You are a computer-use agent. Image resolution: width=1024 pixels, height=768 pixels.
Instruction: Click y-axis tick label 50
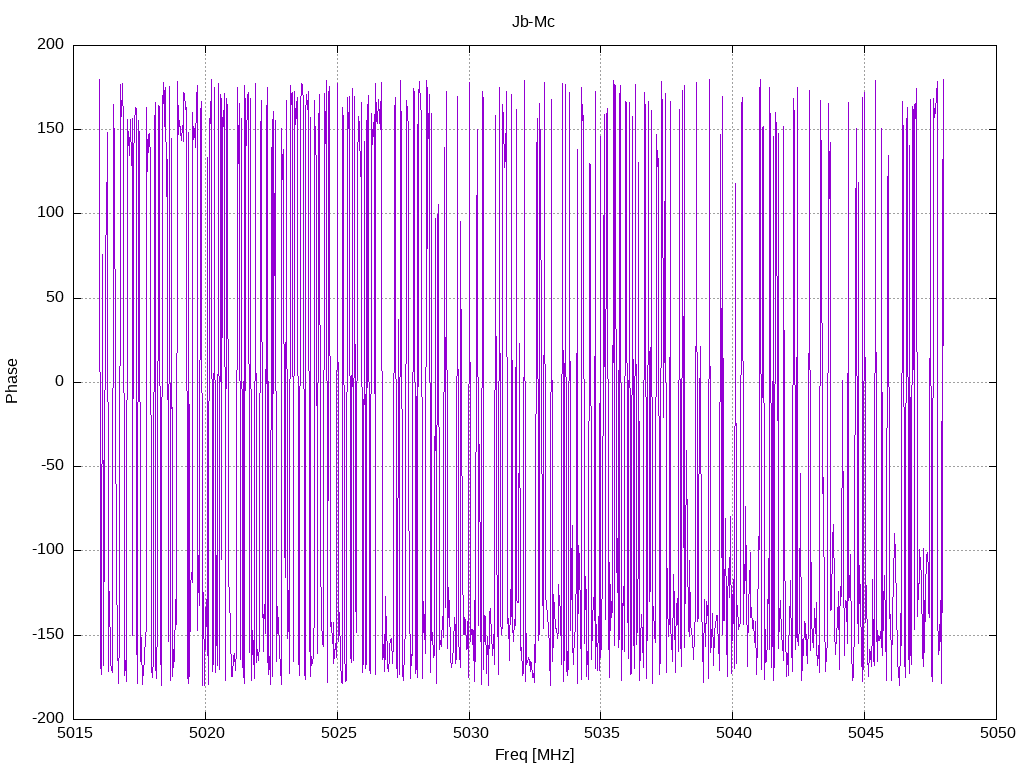[55, 297]
